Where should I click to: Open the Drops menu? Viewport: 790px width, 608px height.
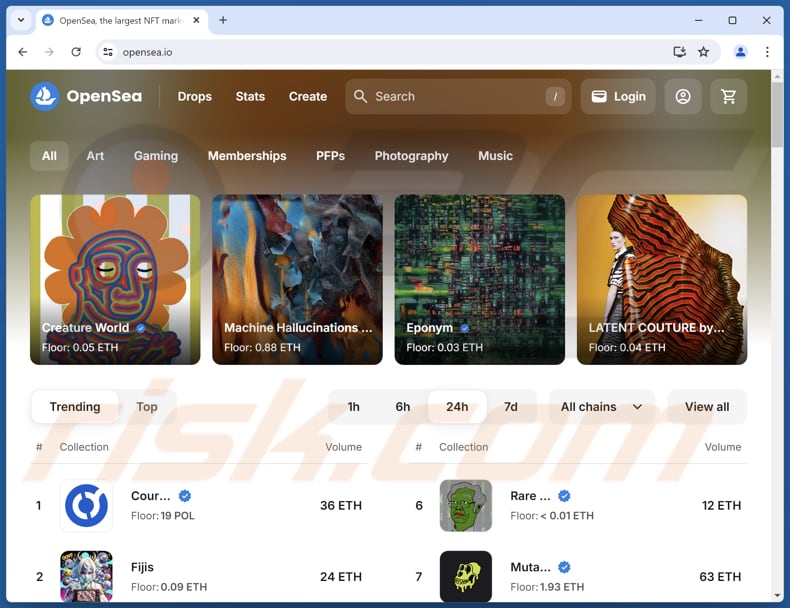click(194, 96)
